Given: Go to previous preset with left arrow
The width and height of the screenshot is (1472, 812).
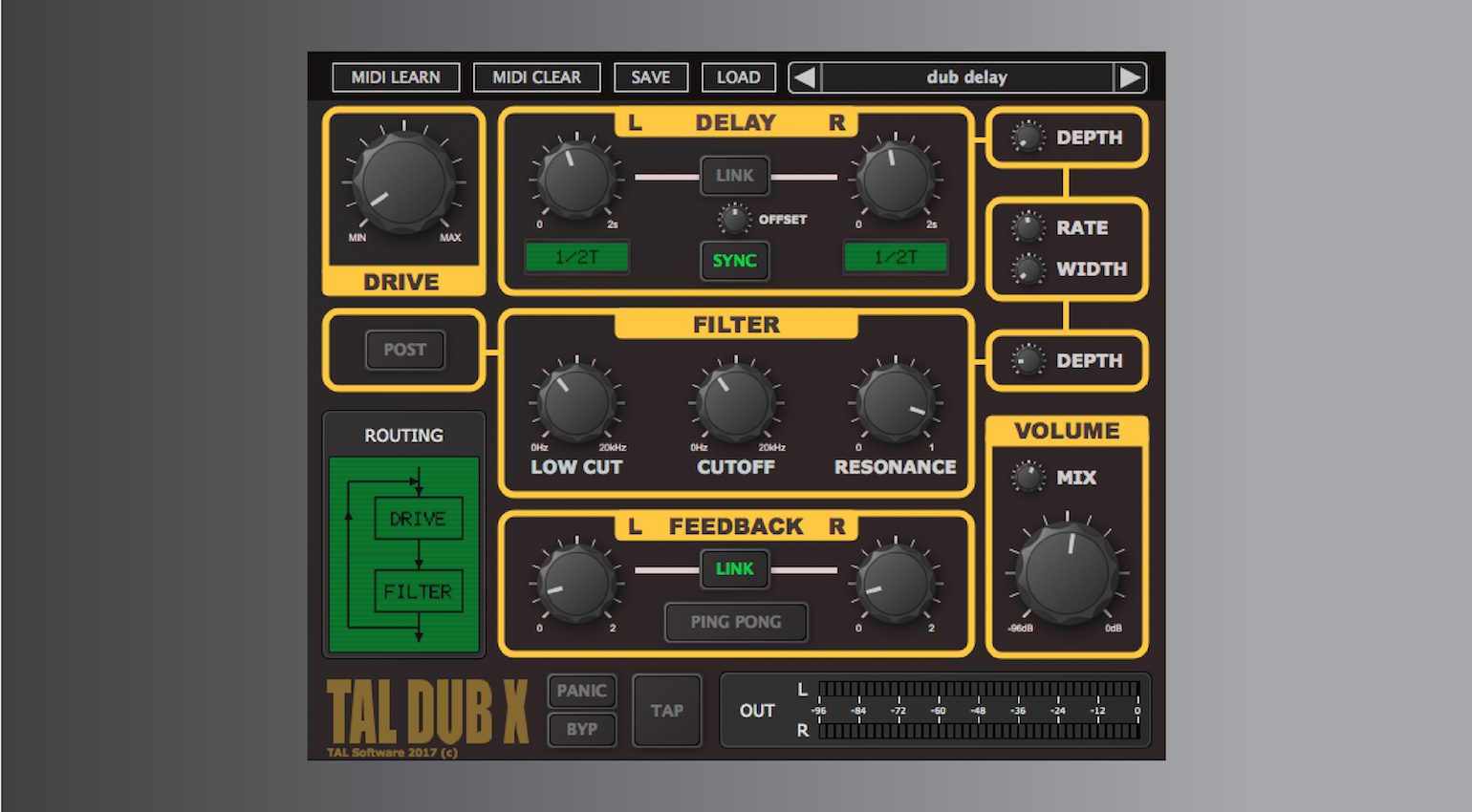Looking at the screenshot, I should (x=805, y=77).
